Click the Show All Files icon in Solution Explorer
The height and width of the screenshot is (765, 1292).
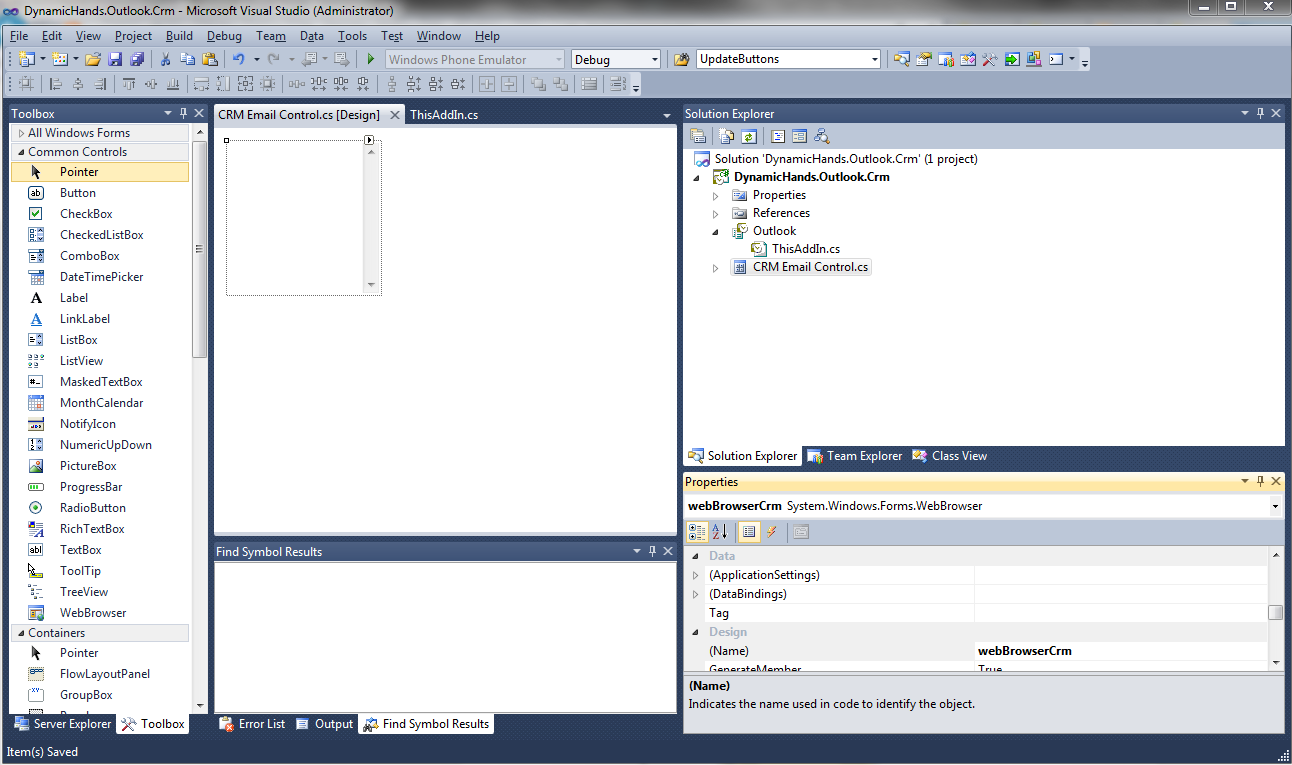coord(726,135)
